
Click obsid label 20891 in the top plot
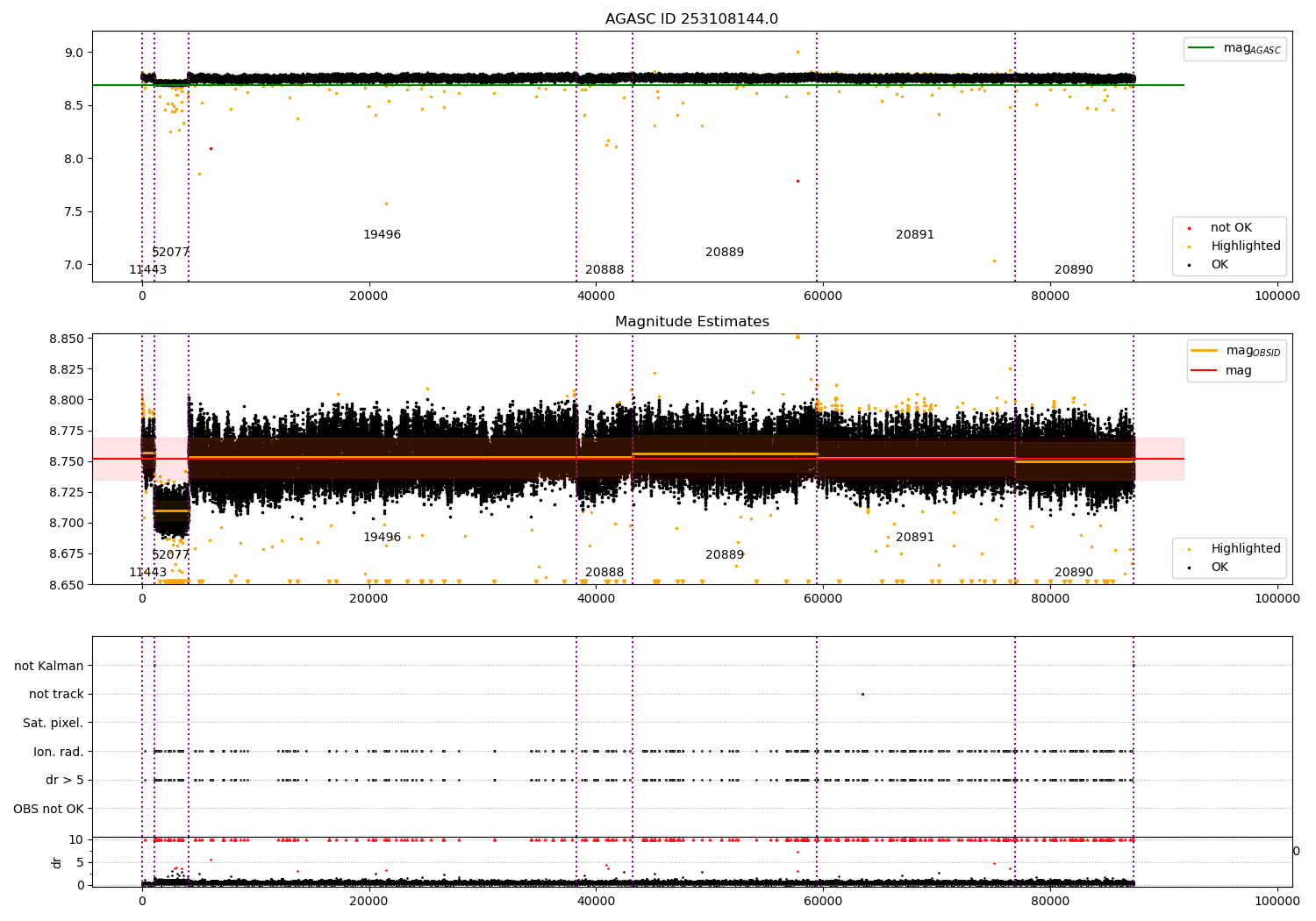point(915,235)
